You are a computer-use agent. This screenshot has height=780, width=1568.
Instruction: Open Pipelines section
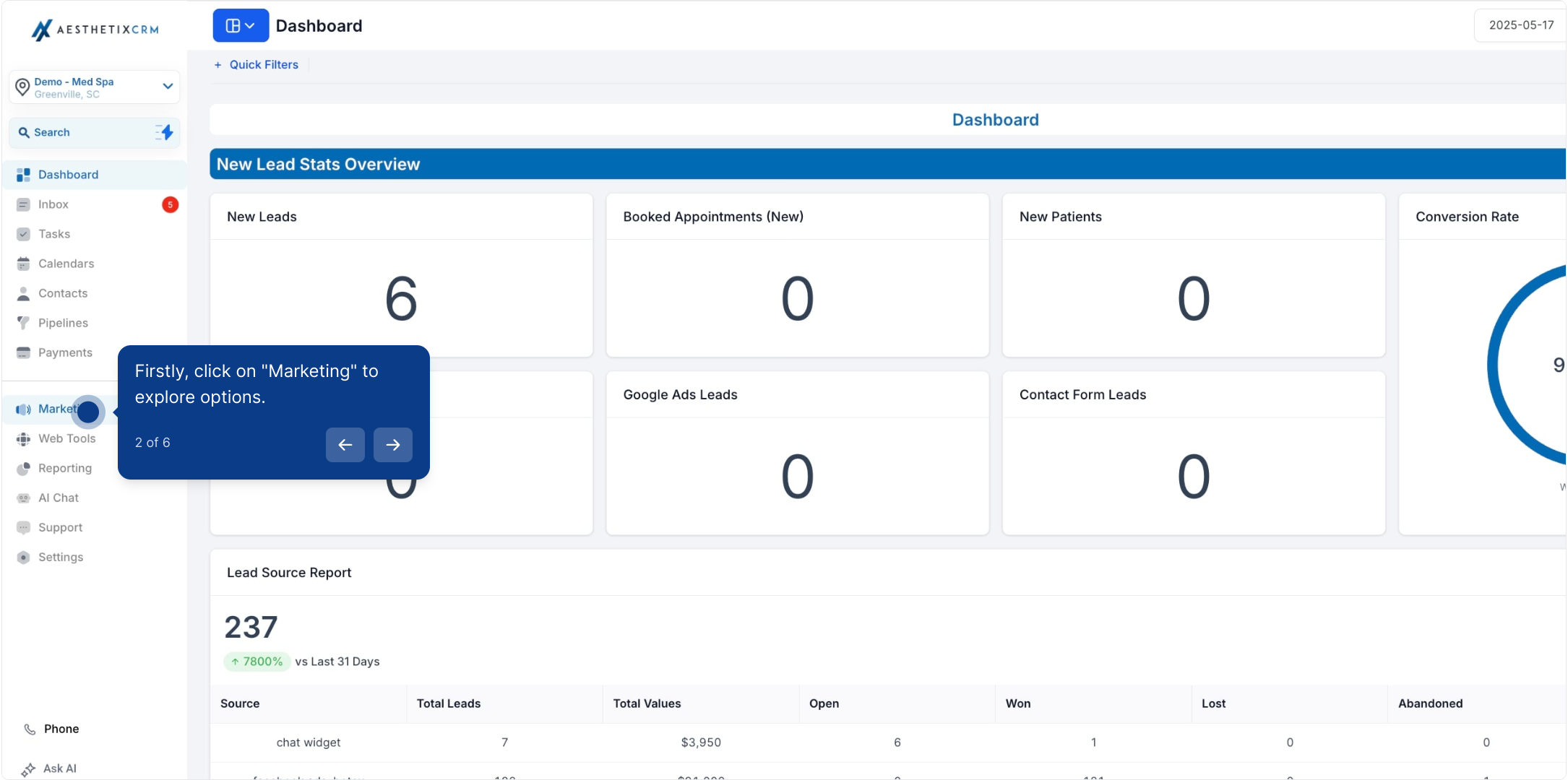click(x=95, y=323)
